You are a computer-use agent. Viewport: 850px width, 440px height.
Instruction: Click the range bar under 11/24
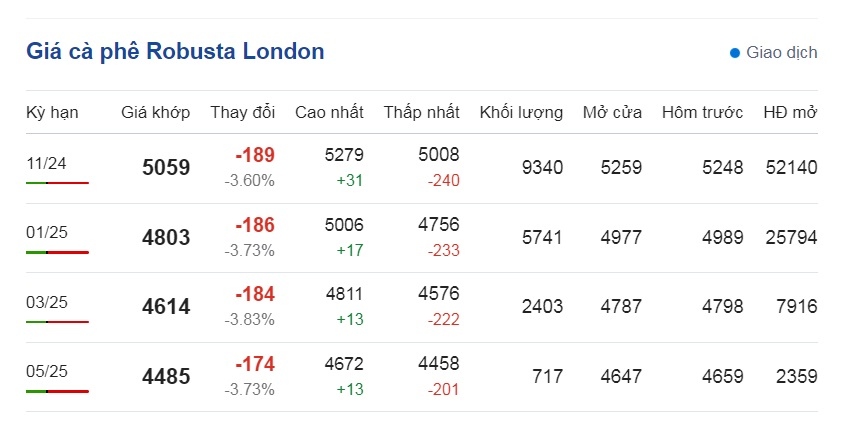coord(57,183)
